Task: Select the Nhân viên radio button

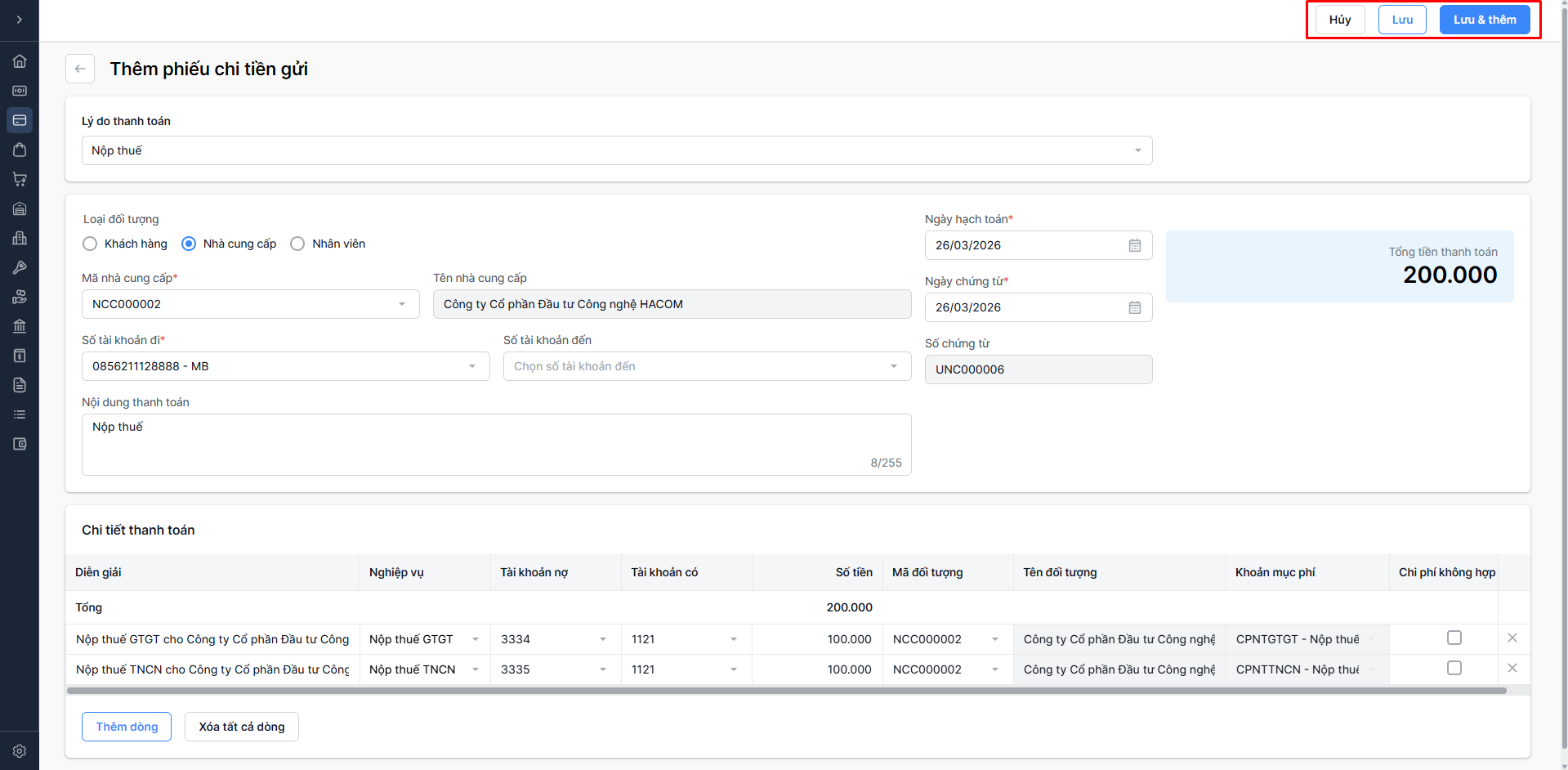Action: coord(297,244)
